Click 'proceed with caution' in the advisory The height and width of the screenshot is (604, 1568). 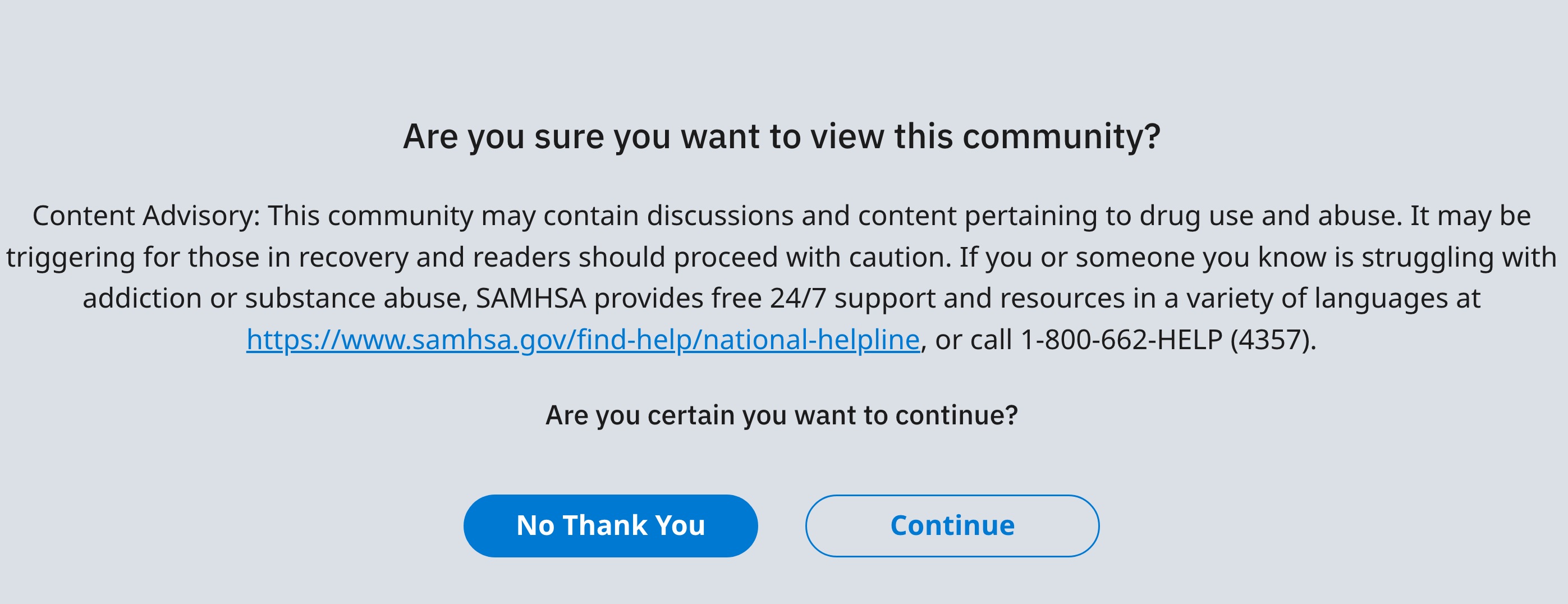[812, 258]
